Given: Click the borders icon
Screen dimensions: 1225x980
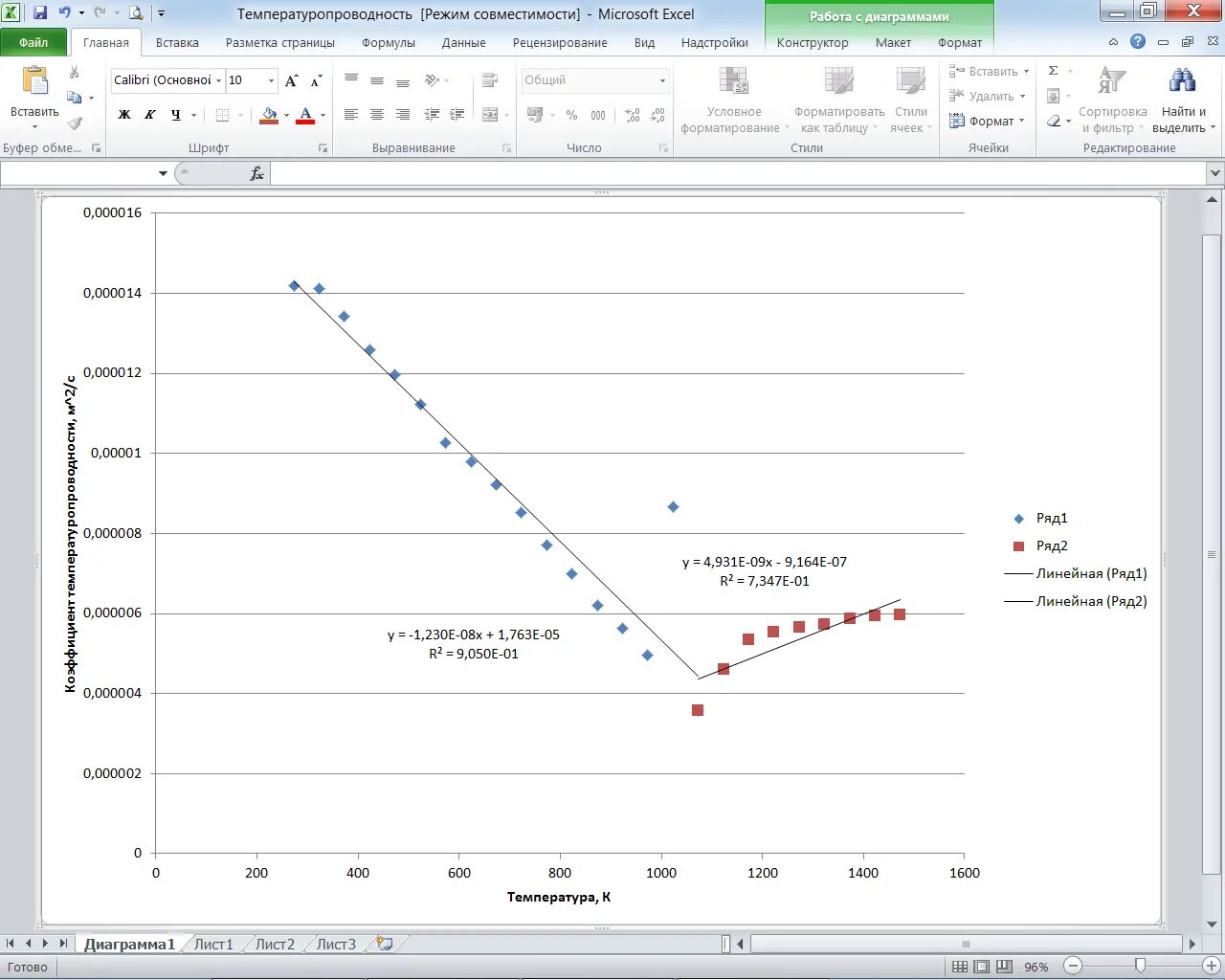Looking at the screenshot, I should [x=222, y=115].
